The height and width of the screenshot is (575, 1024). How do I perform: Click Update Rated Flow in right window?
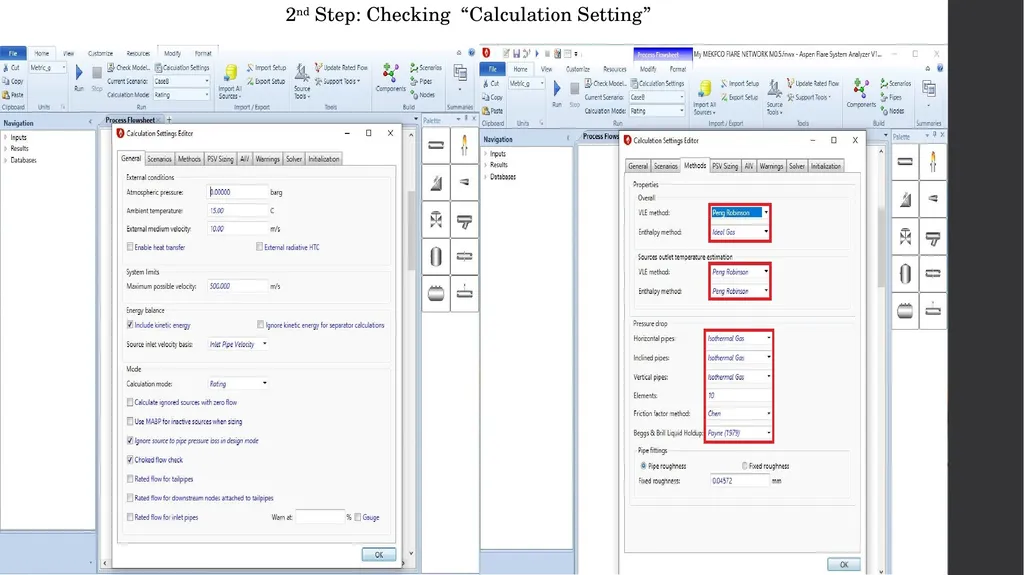813,84
